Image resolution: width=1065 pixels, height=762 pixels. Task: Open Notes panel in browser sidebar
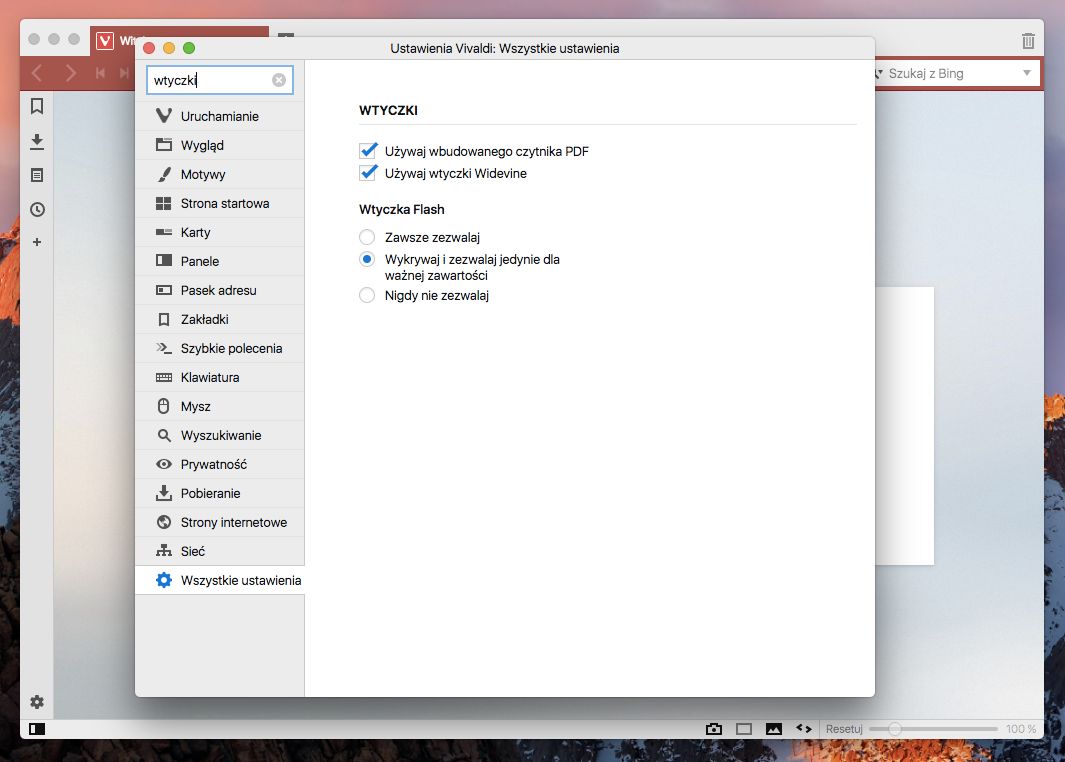[x=37, y=175]
